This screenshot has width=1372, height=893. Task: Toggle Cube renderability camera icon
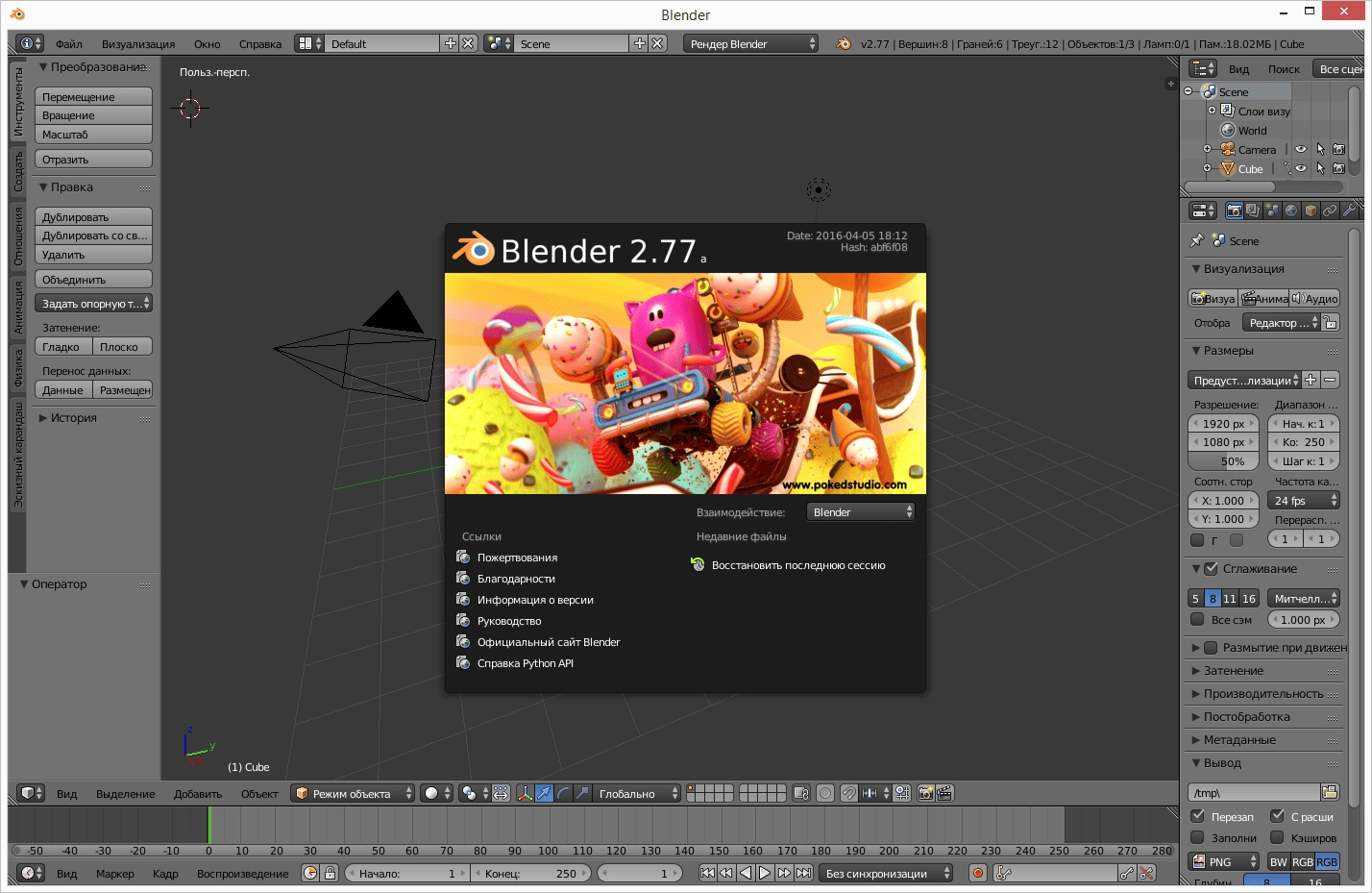(x=1338, y=168)
